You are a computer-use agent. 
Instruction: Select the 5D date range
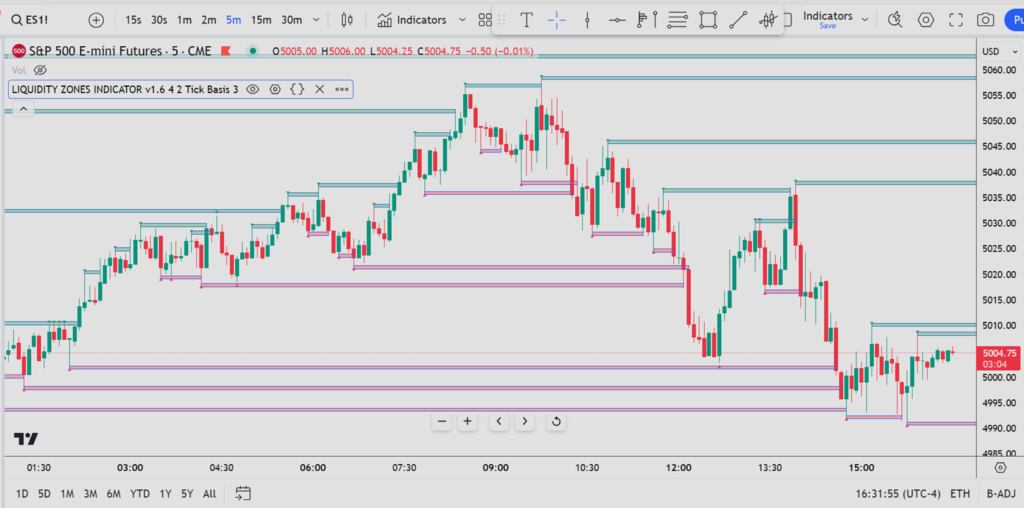tap(44, 494)
